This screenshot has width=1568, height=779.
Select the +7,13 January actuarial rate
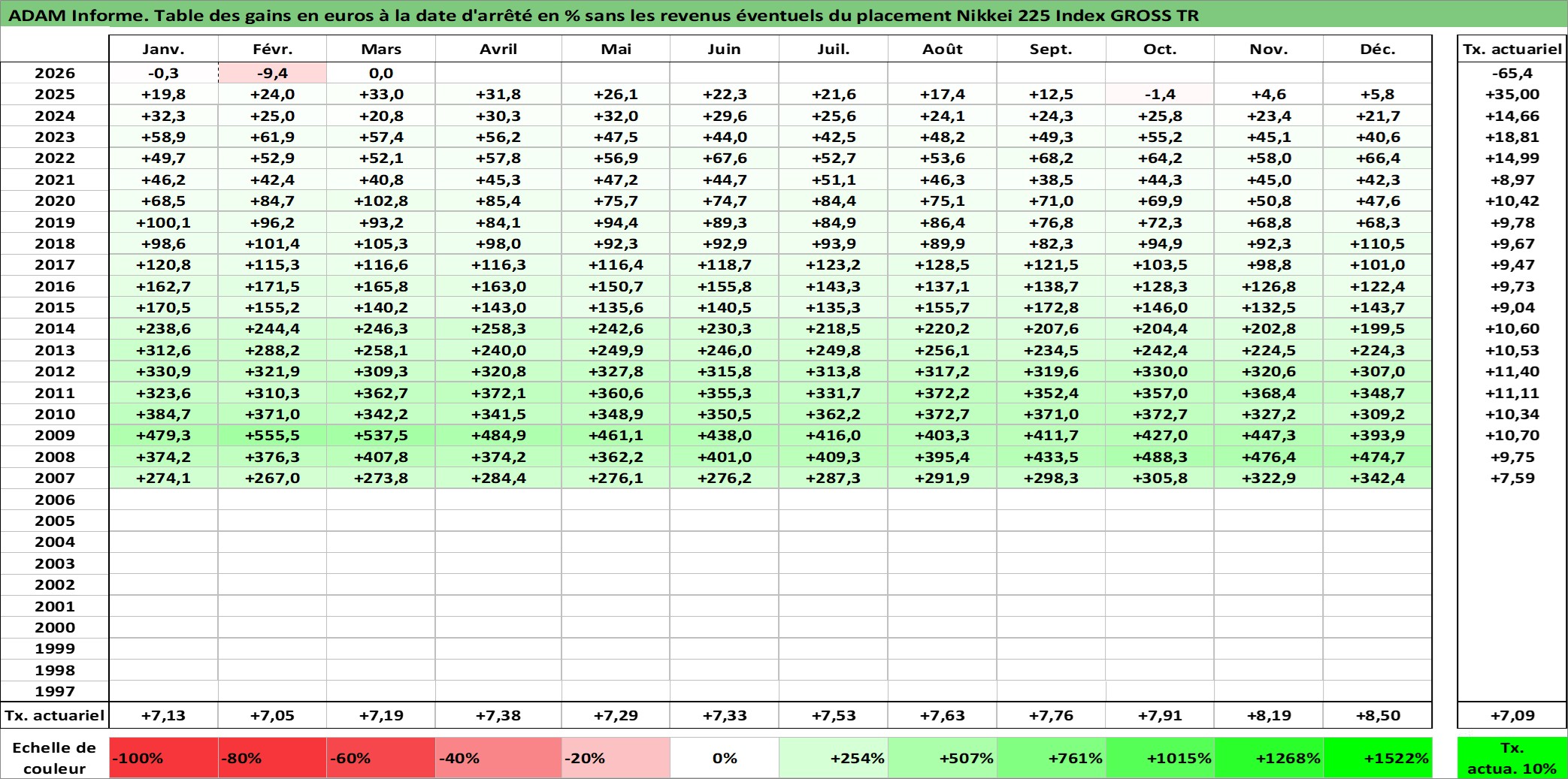pyautogui.click(x=163, y=715)
